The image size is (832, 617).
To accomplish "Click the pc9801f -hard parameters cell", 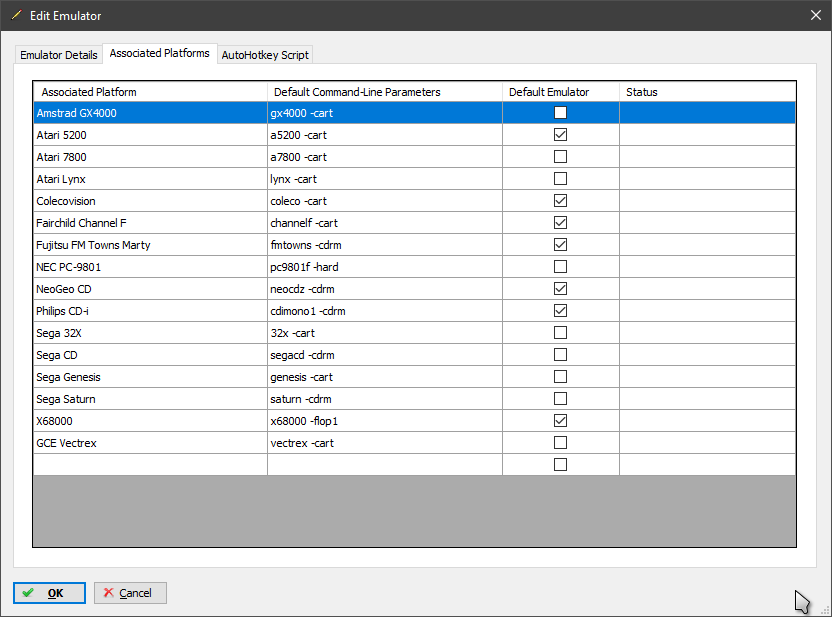I will (385, 267).
